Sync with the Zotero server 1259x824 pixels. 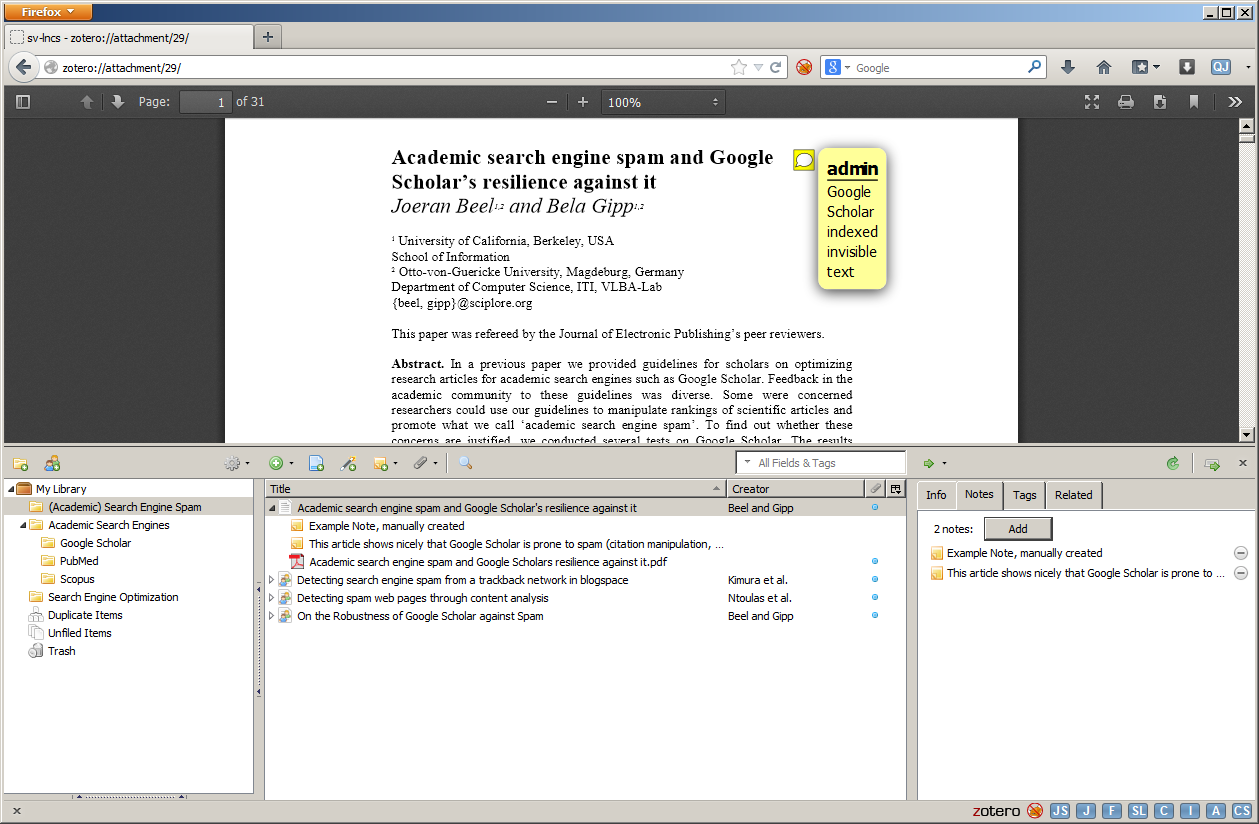coord(1172,463)
